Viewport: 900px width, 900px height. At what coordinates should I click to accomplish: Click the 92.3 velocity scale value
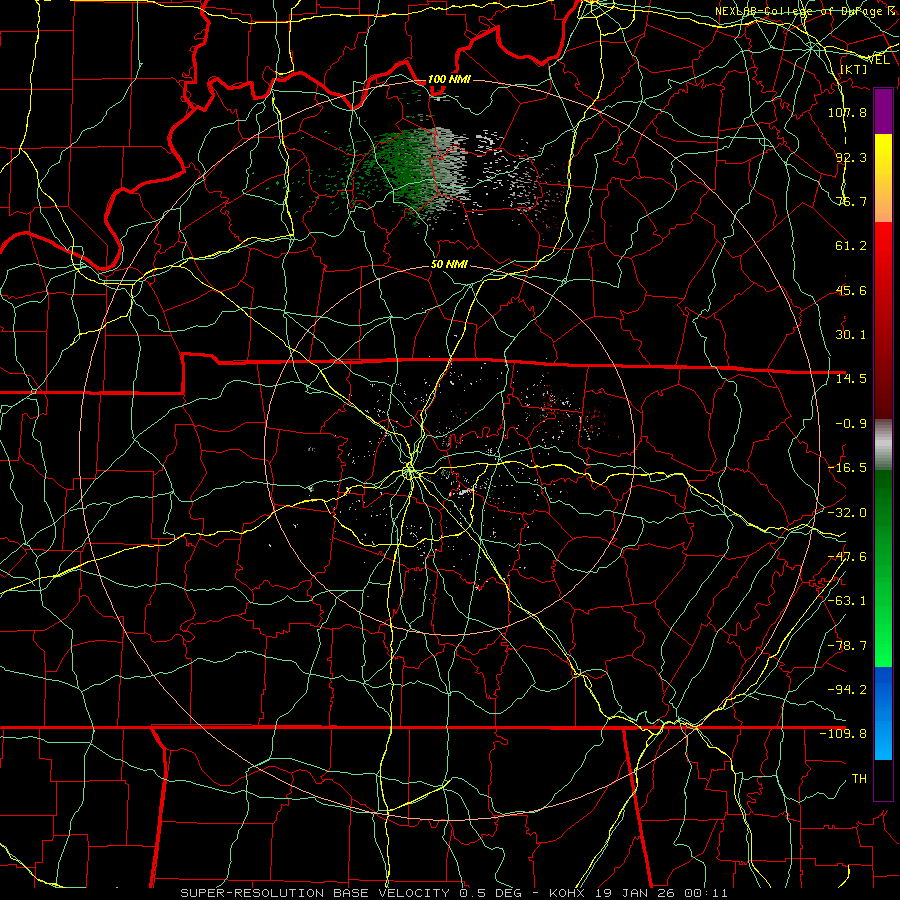[x=851, y=157]
